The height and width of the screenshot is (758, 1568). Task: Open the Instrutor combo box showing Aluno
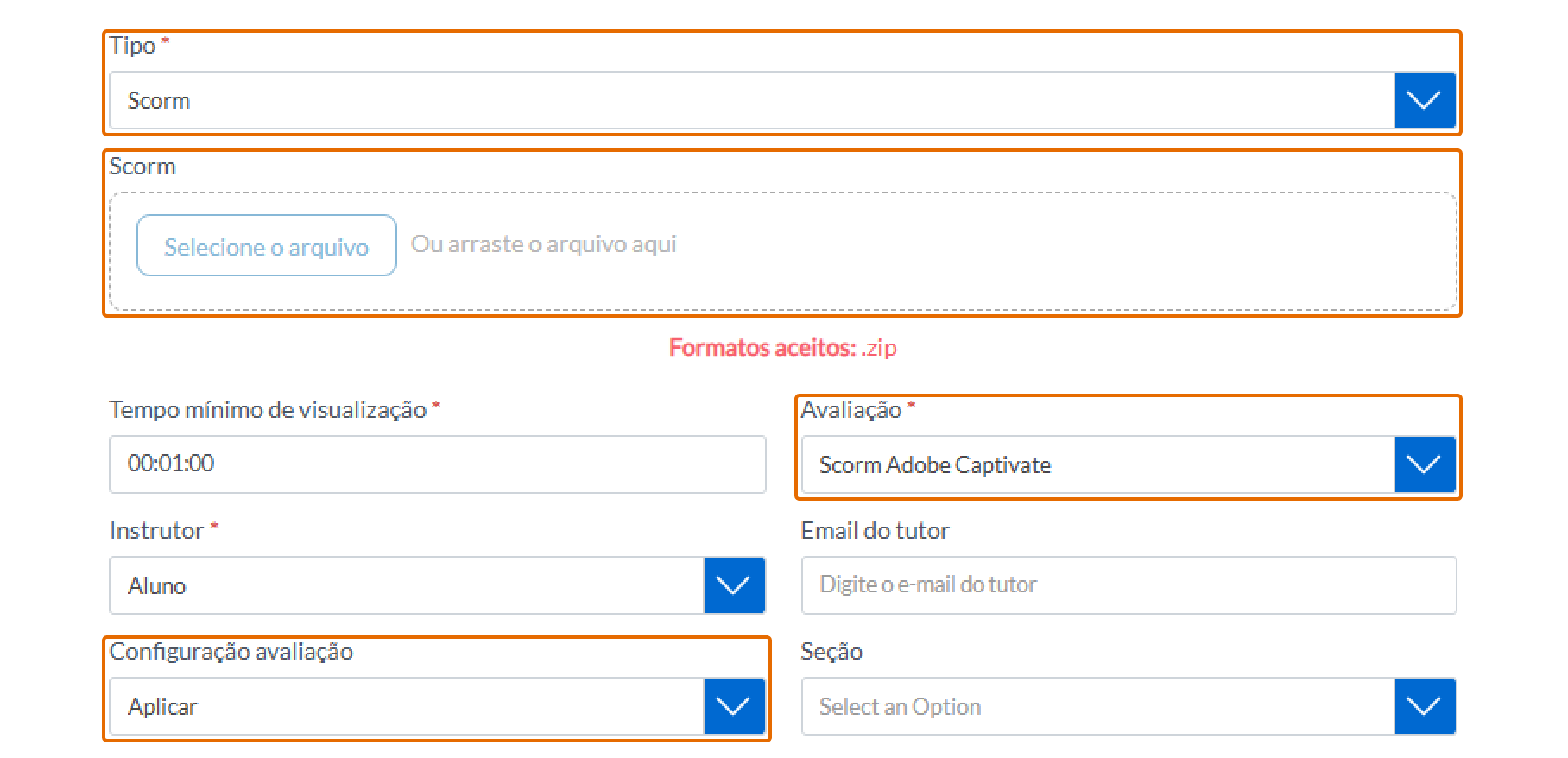click(406, 586)
